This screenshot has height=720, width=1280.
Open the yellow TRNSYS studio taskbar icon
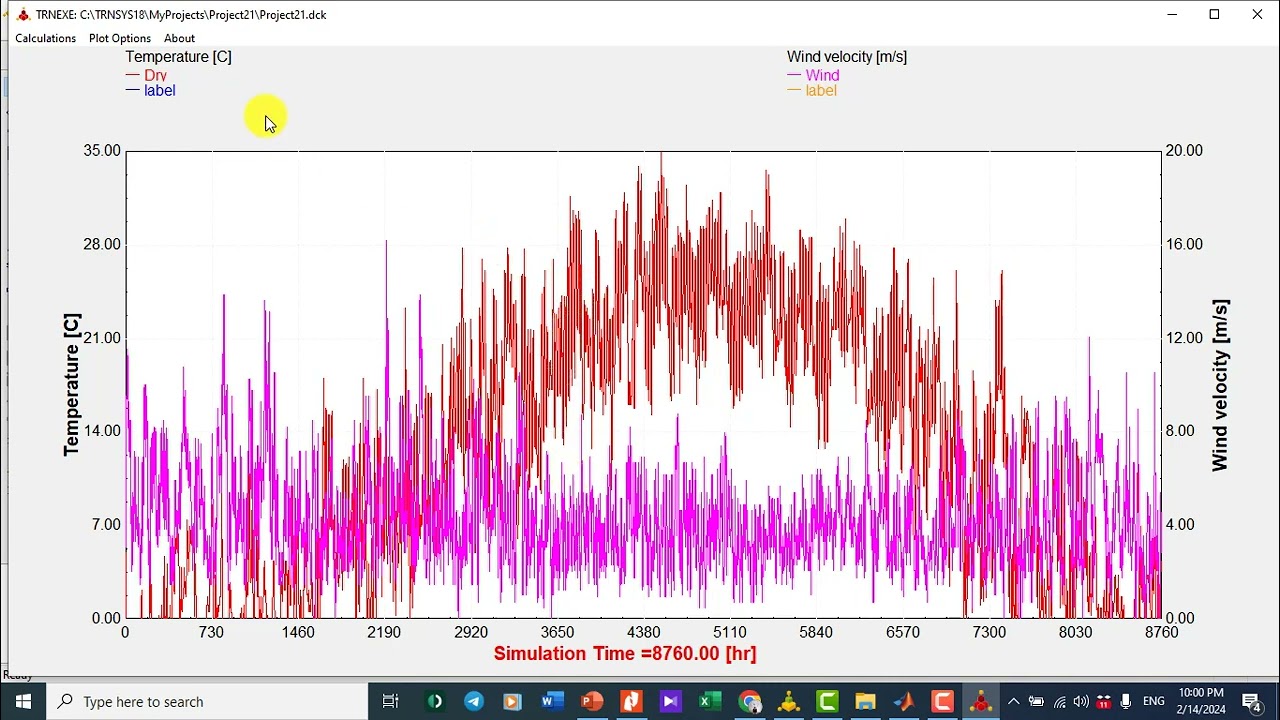pos(788,701)
